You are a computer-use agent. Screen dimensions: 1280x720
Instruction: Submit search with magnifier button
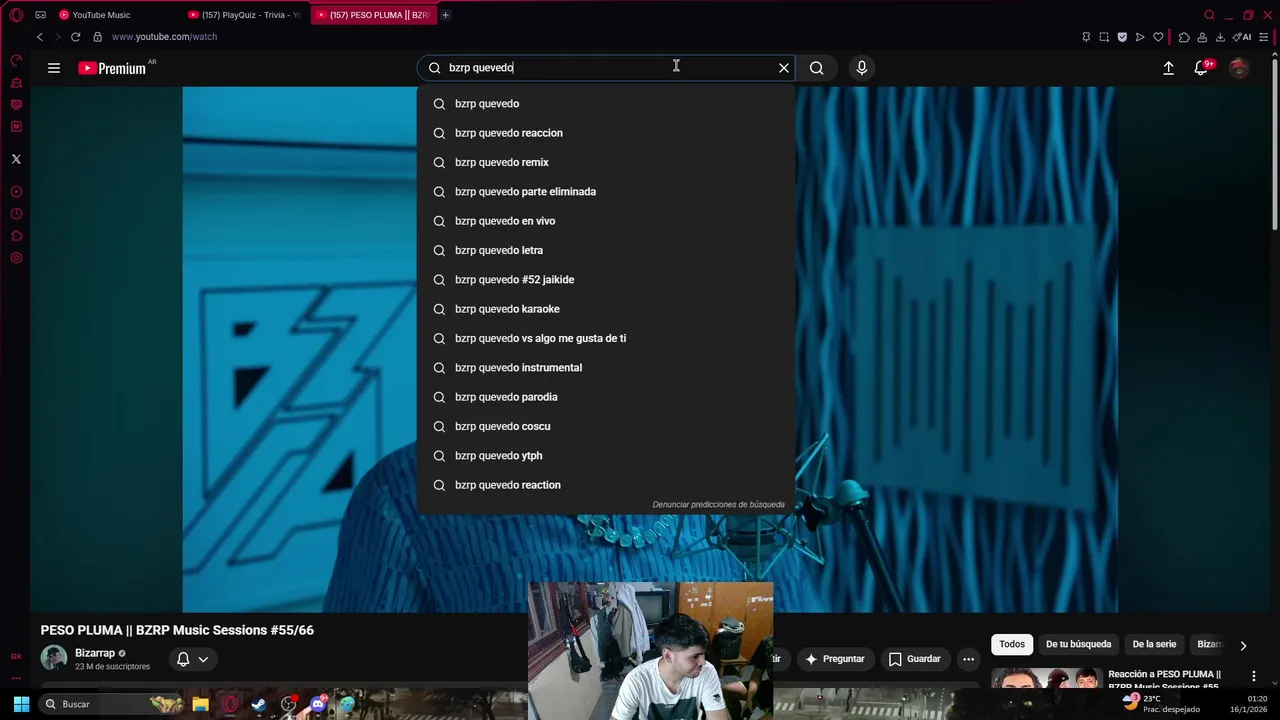[817, 68]
